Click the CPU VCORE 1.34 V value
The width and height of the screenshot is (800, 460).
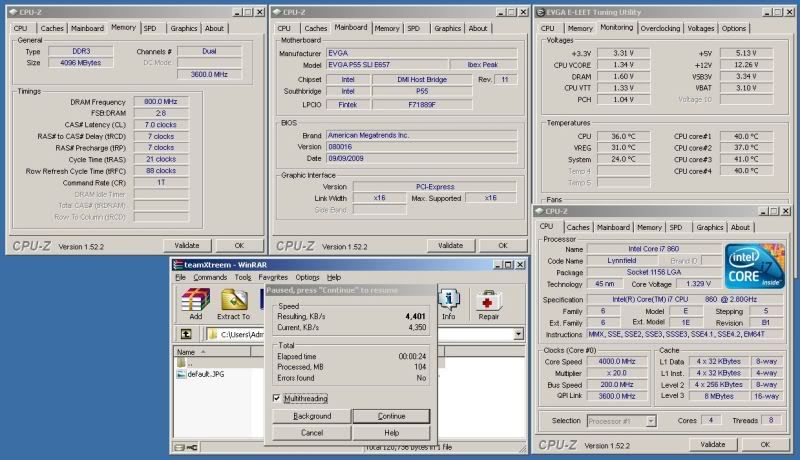click(623, 65)
